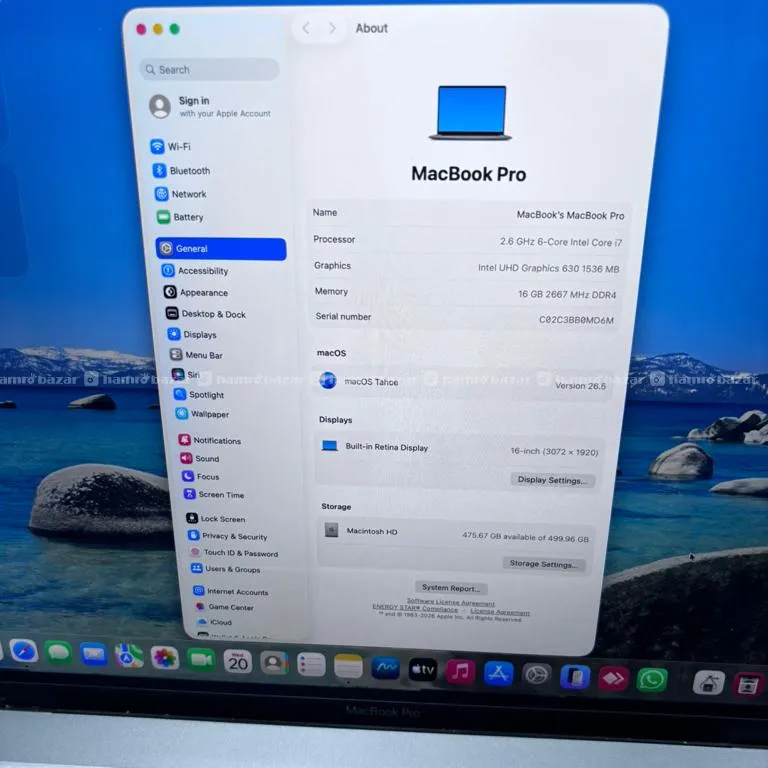Launch WhatsApp from the Dock

[652, 680]
